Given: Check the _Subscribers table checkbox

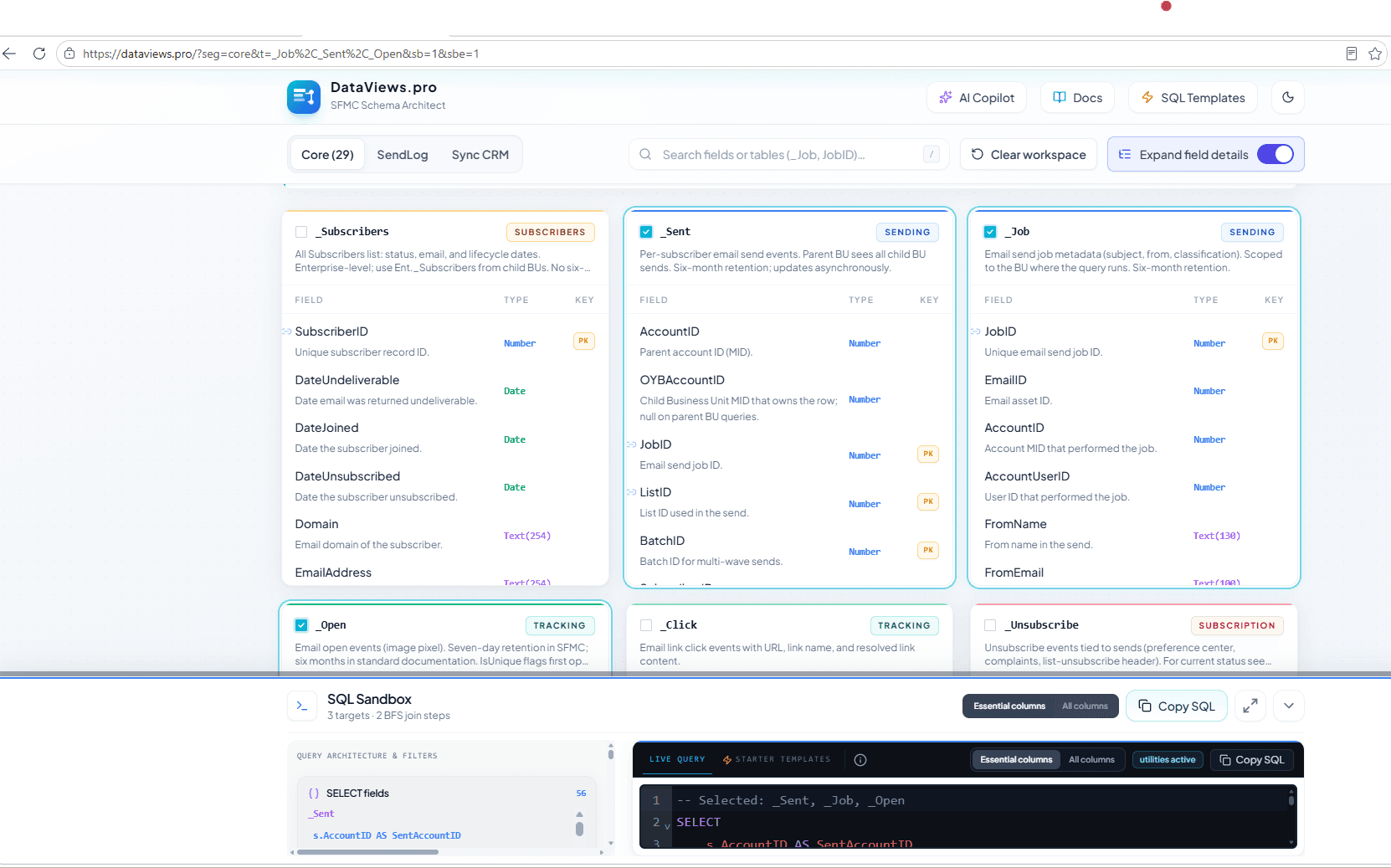Looking at the screenshot, I should pos(301,232).
